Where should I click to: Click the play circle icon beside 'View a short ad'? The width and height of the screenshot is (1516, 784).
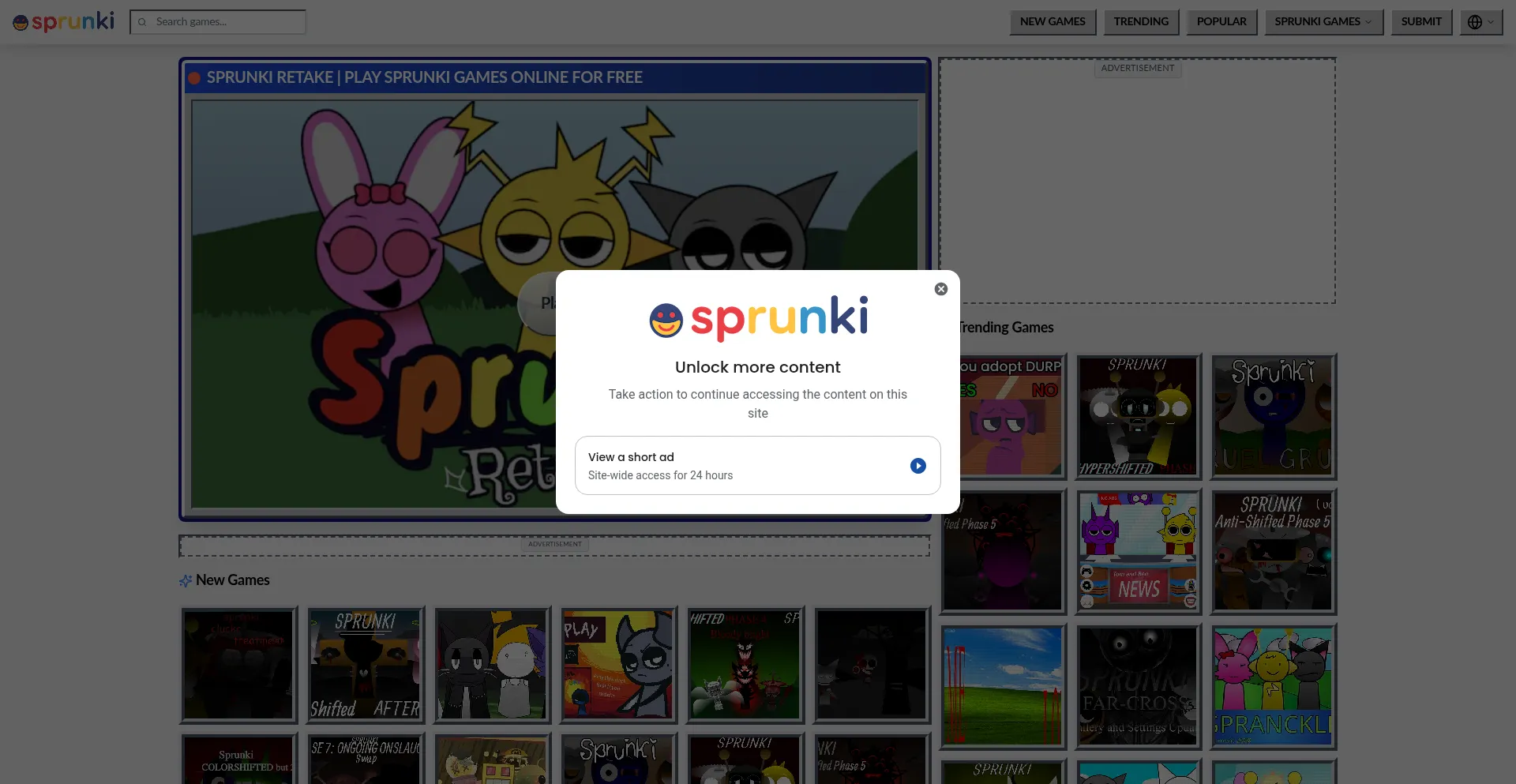[x=917, y=466]
